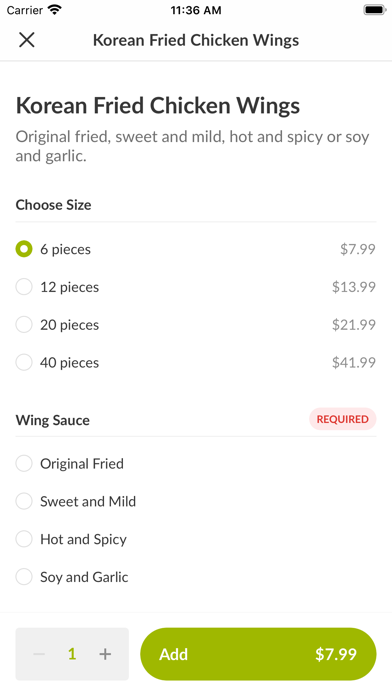Close the Korean Fried Chicken Wings dialog

coord(27,40)
